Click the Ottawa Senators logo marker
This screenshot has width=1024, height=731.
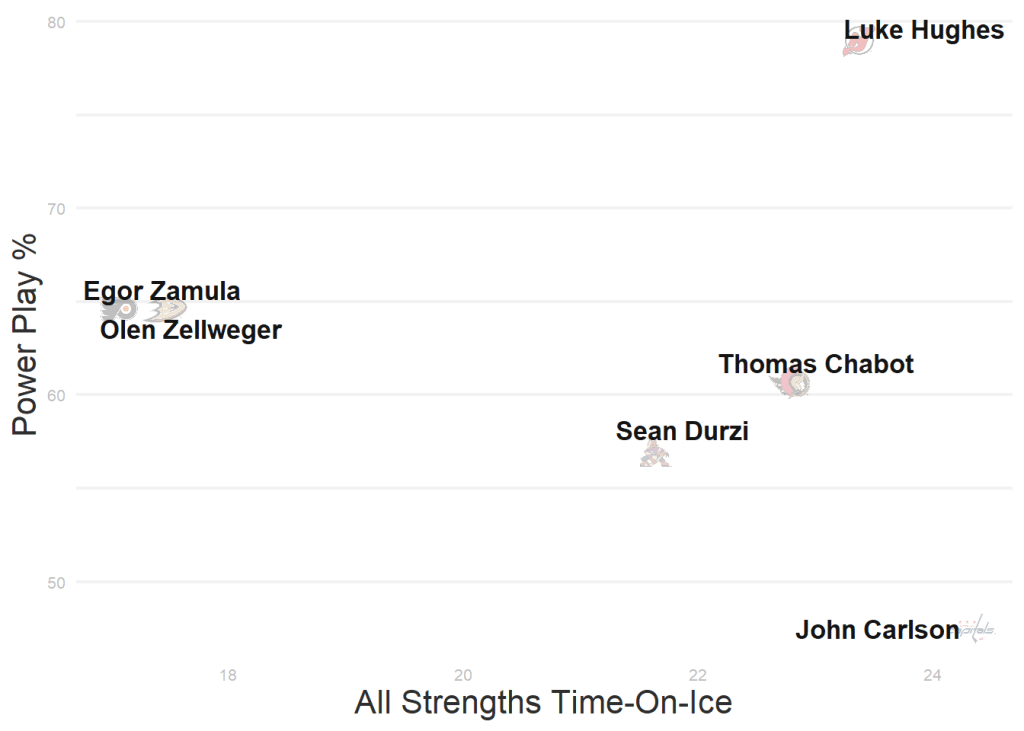coord(791,383)
